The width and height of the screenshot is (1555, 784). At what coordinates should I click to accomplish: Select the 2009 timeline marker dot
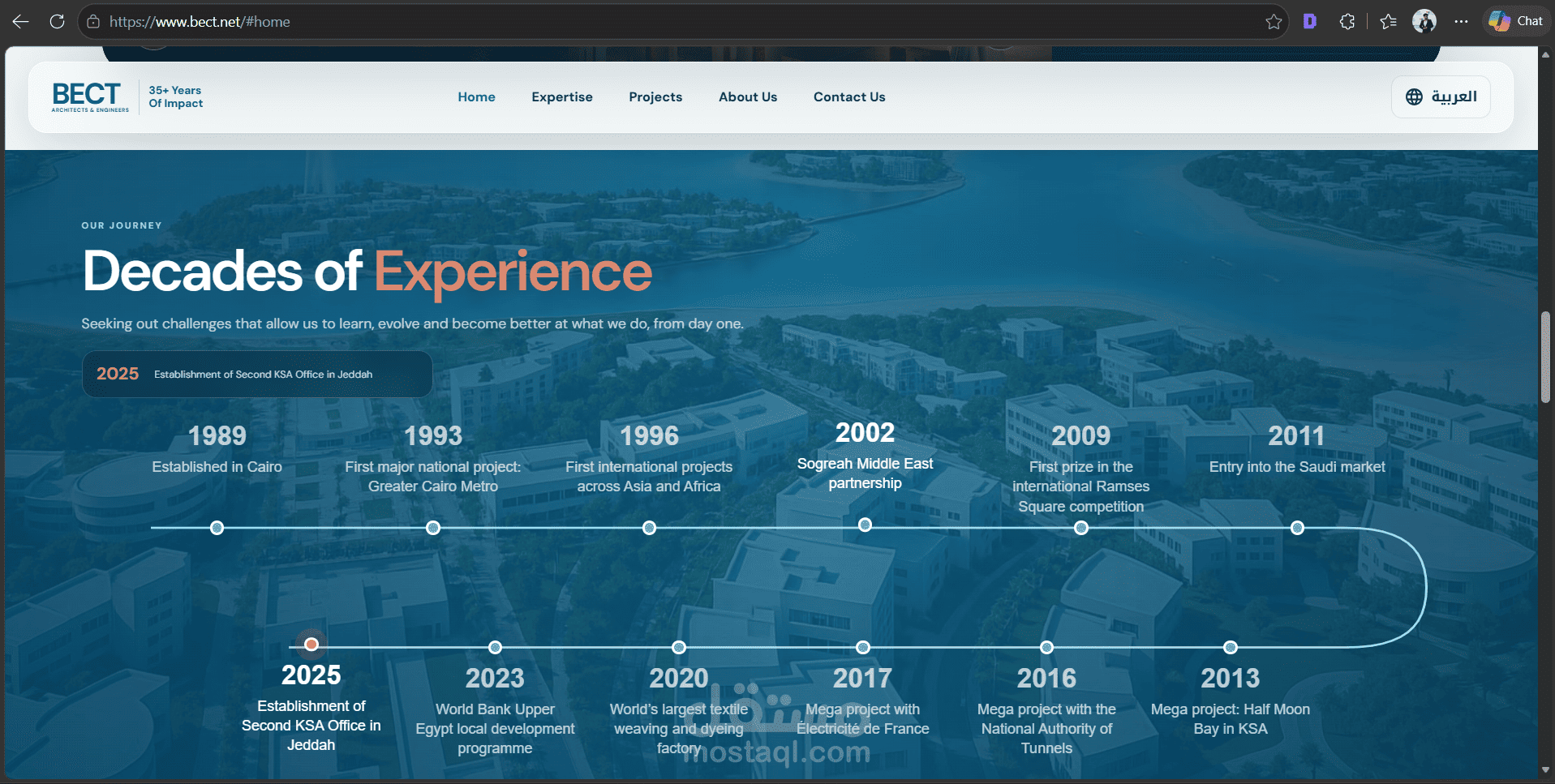pos(1081,528)
